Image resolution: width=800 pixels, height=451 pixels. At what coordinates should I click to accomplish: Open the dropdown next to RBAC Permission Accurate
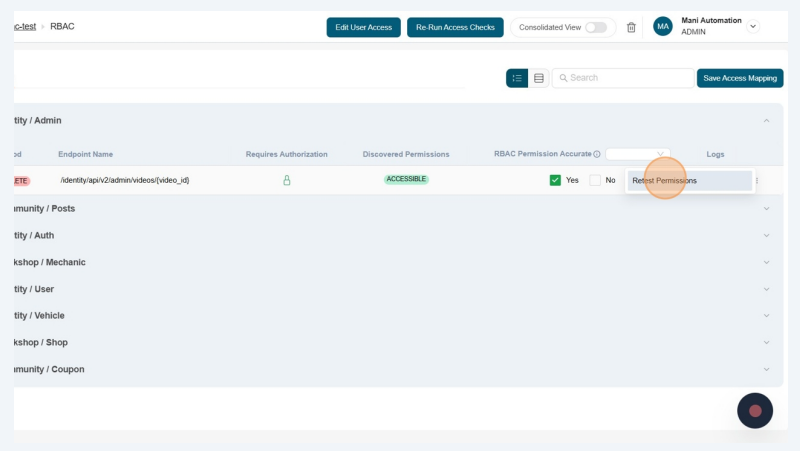(x=638, y=154)
